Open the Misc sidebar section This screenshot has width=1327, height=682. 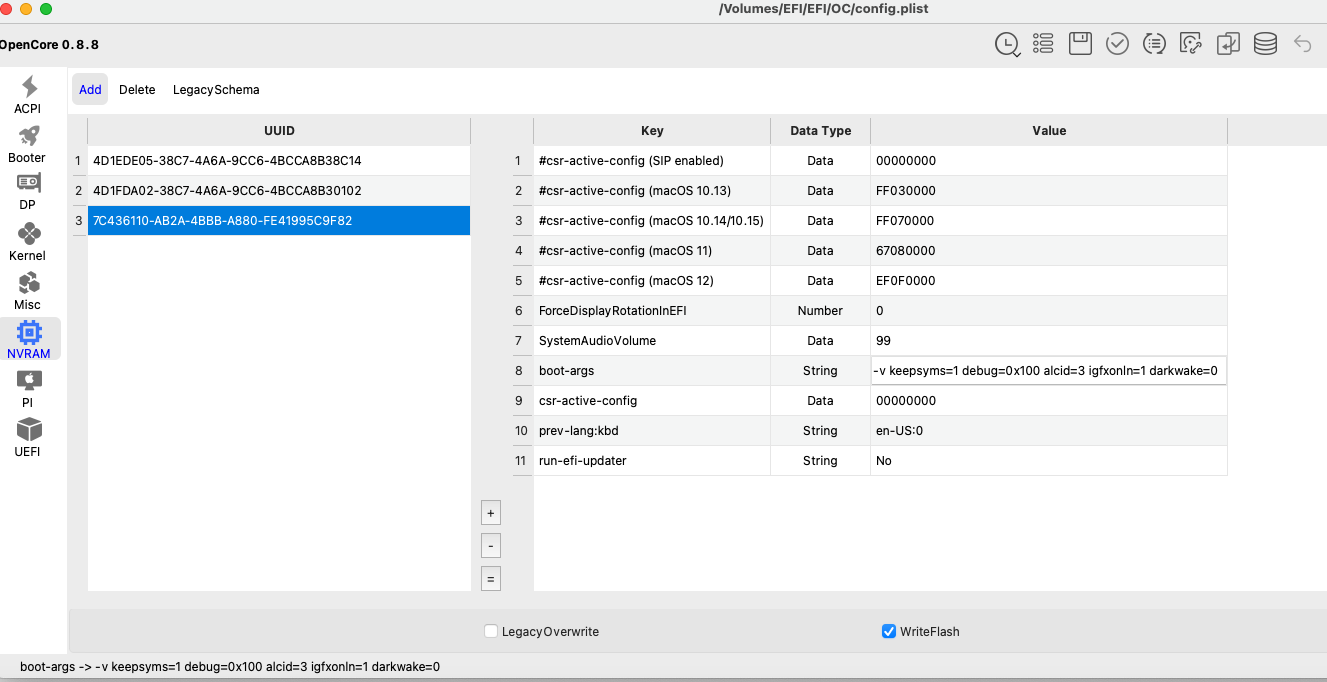click(x=28, y=290)
